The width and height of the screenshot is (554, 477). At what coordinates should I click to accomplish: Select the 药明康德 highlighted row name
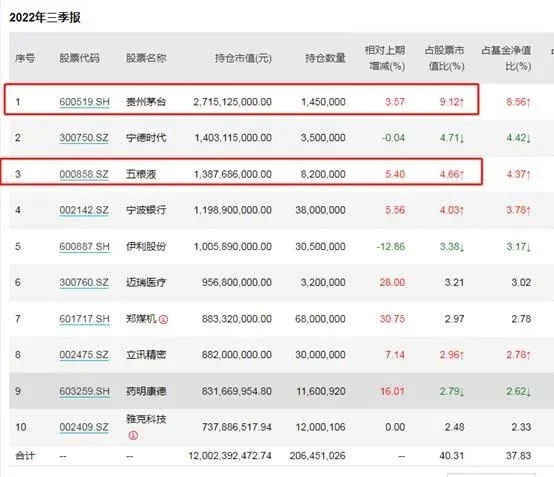tap(146, 391)
